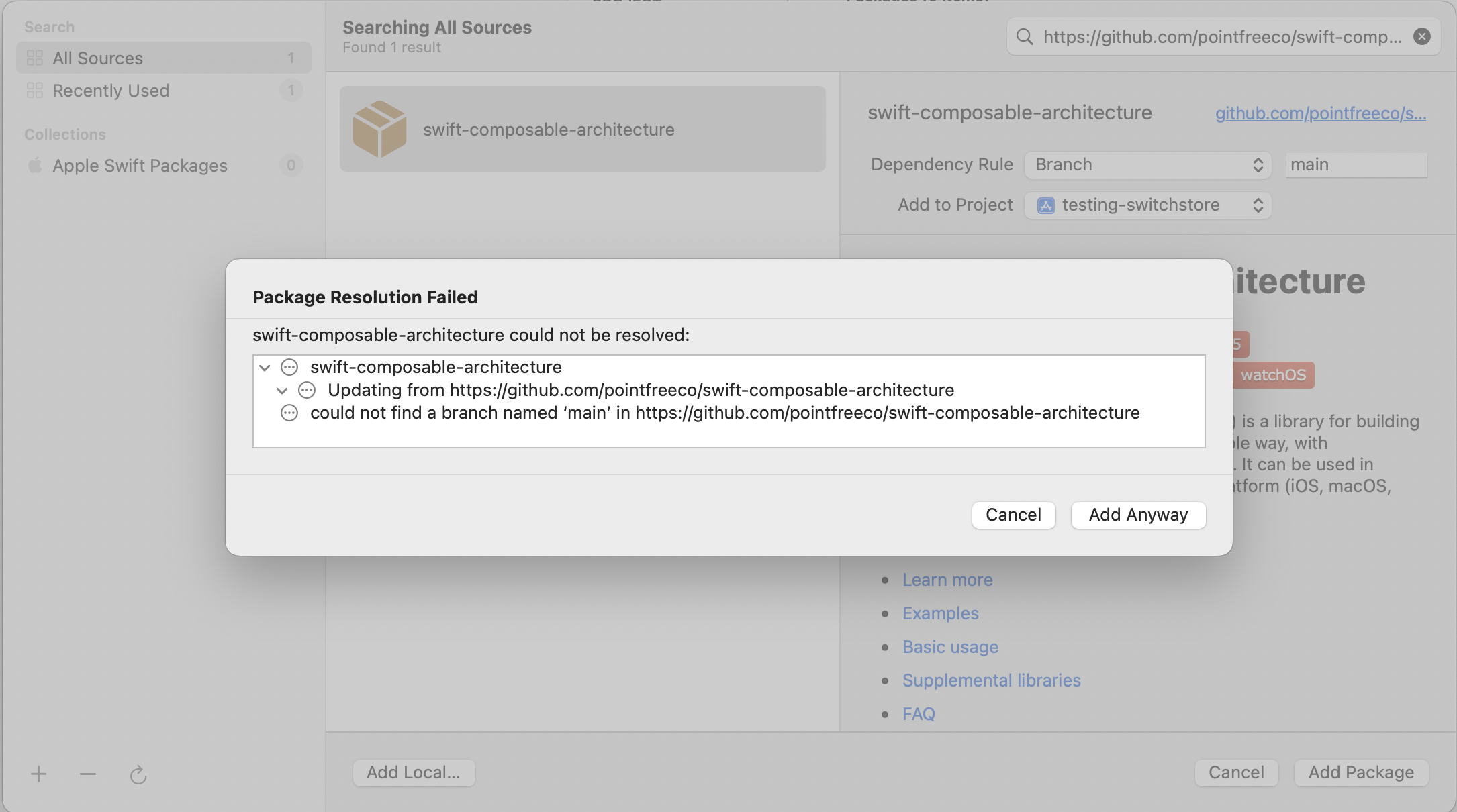Open the Learn more link

(947, 580)
